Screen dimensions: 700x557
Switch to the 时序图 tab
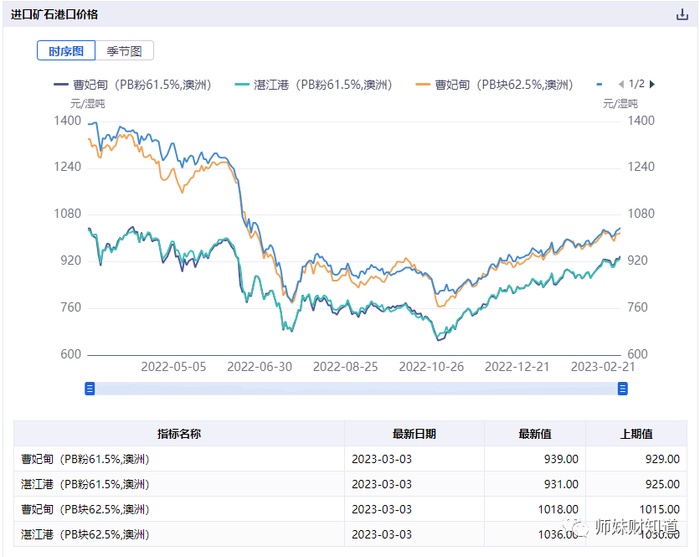[66, 51]
